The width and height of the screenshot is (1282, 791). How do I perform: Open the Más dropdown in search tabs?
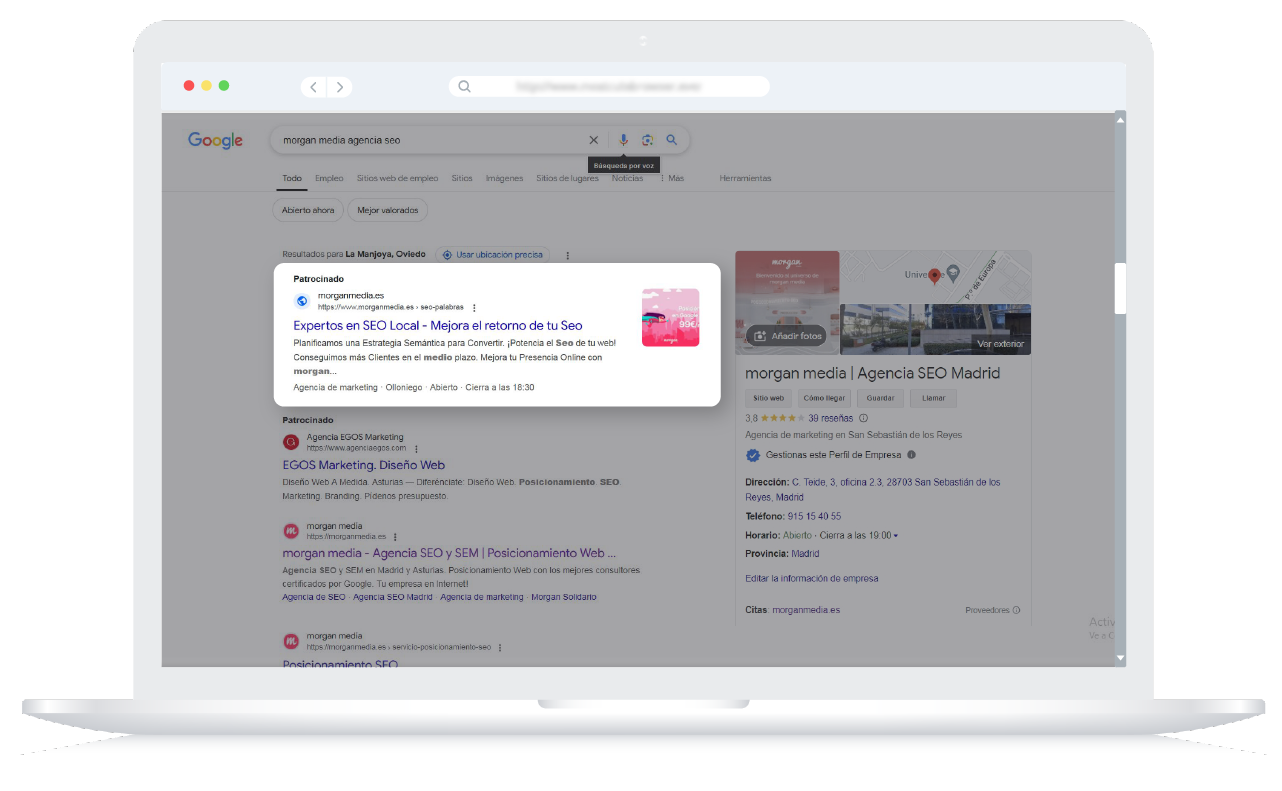click(x=672, y=178)
